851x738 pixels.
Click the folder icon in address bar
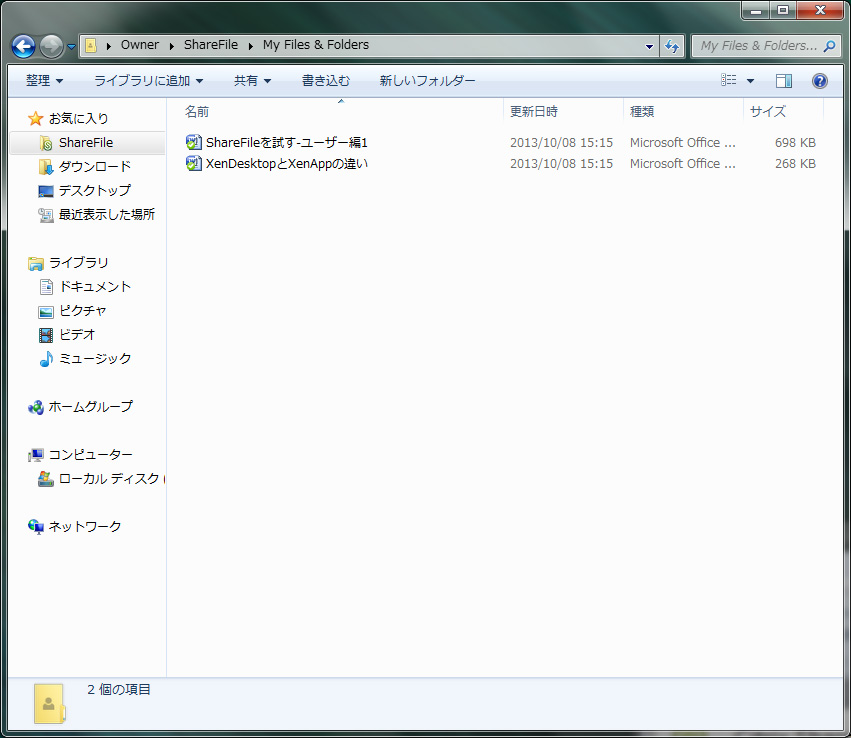point(91,46)
